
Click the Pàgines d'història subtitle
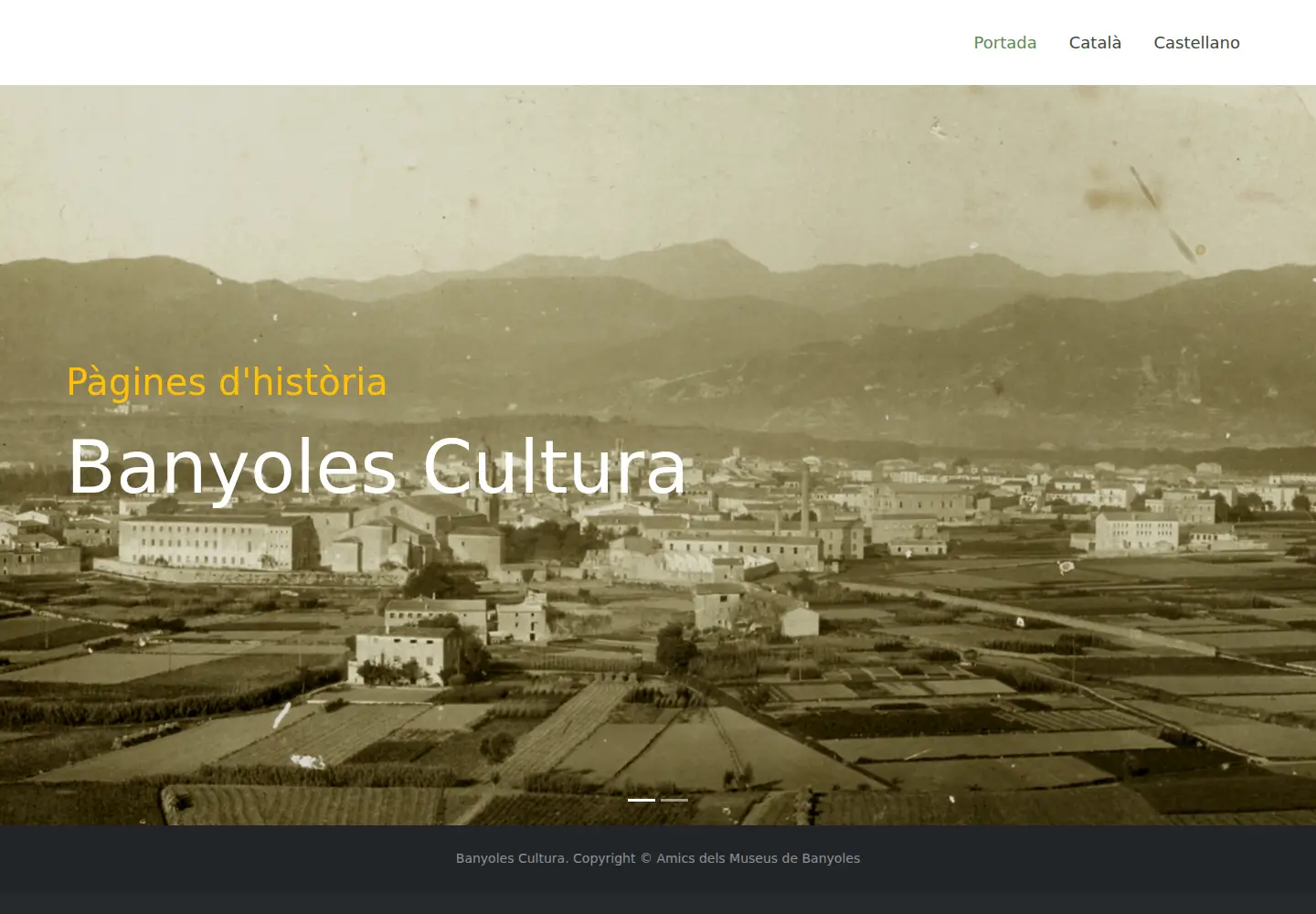227,382
